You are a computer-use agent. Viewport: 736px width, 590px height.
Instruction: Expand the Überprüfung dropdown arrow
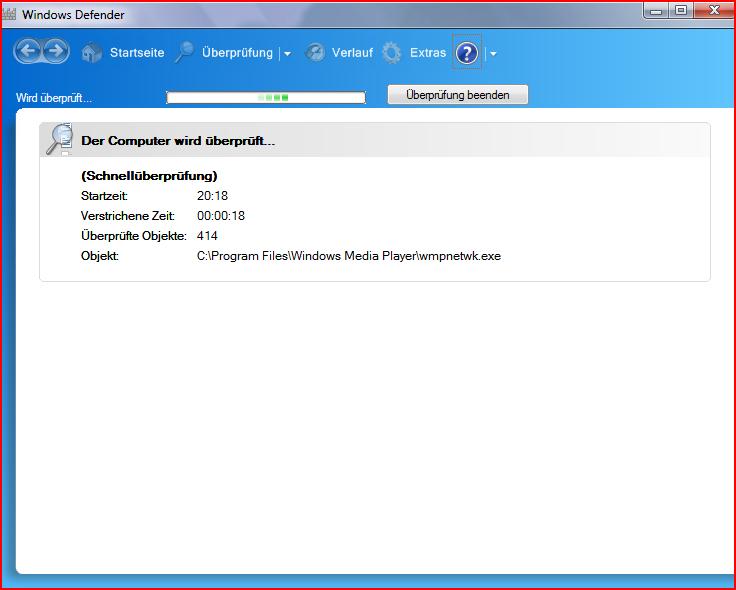287,54
